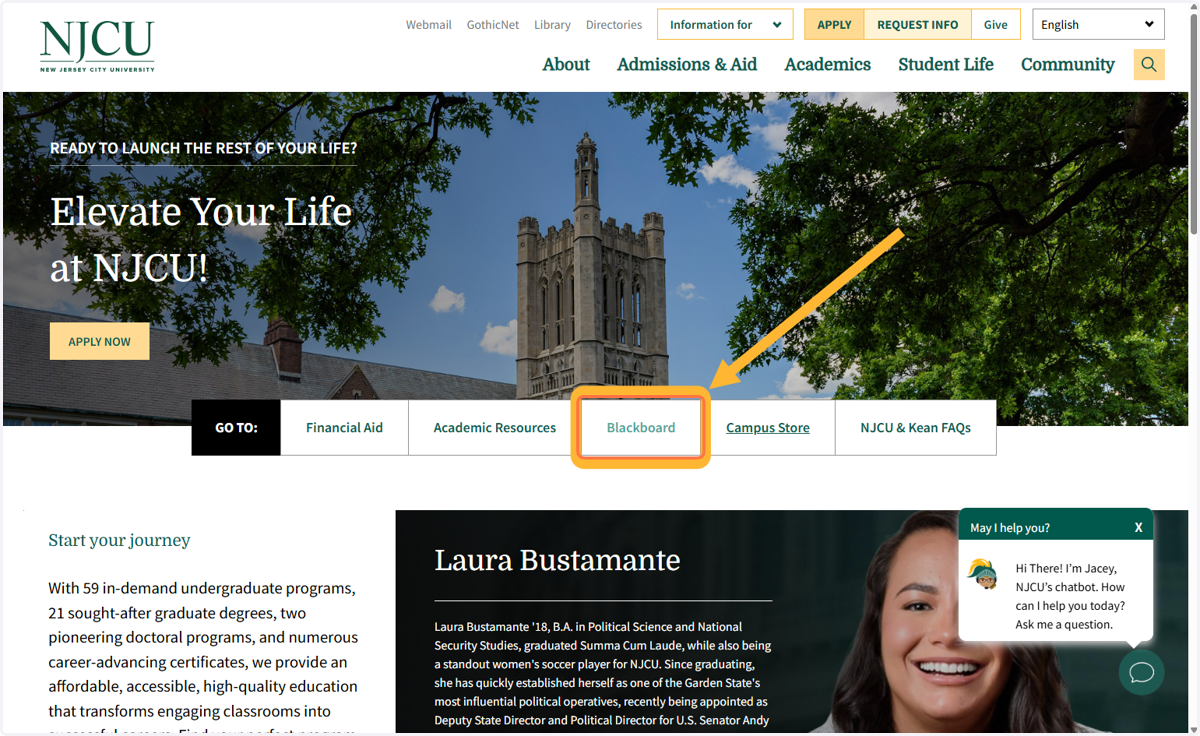1200x736 pixels.
Task: Go to Financial Aid
Action: (344, 427)
